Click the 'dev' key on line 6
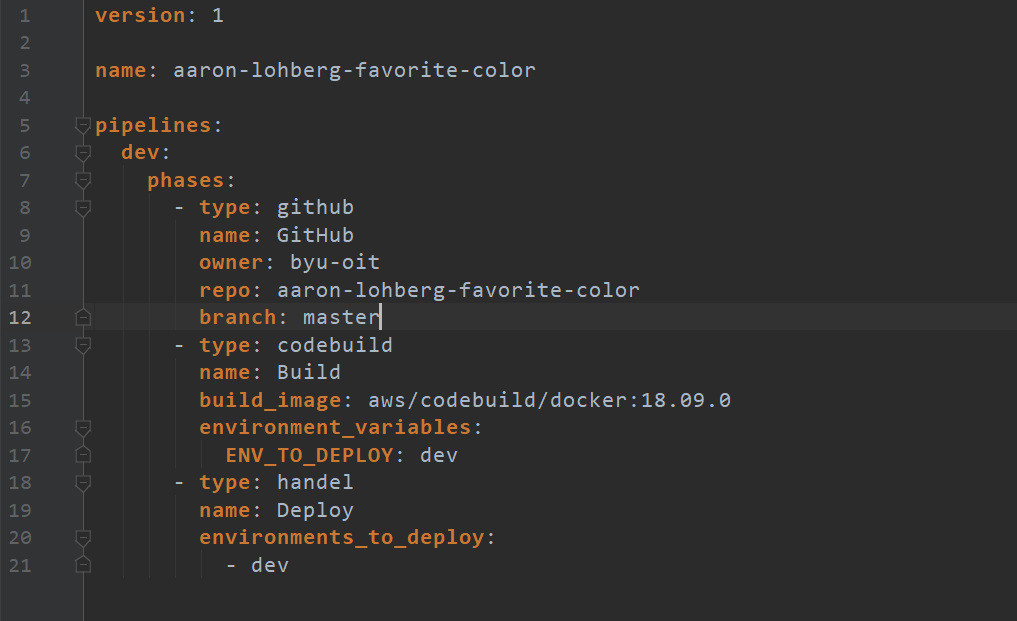This screenshot has height=621, width=1017. click(141, 152)
